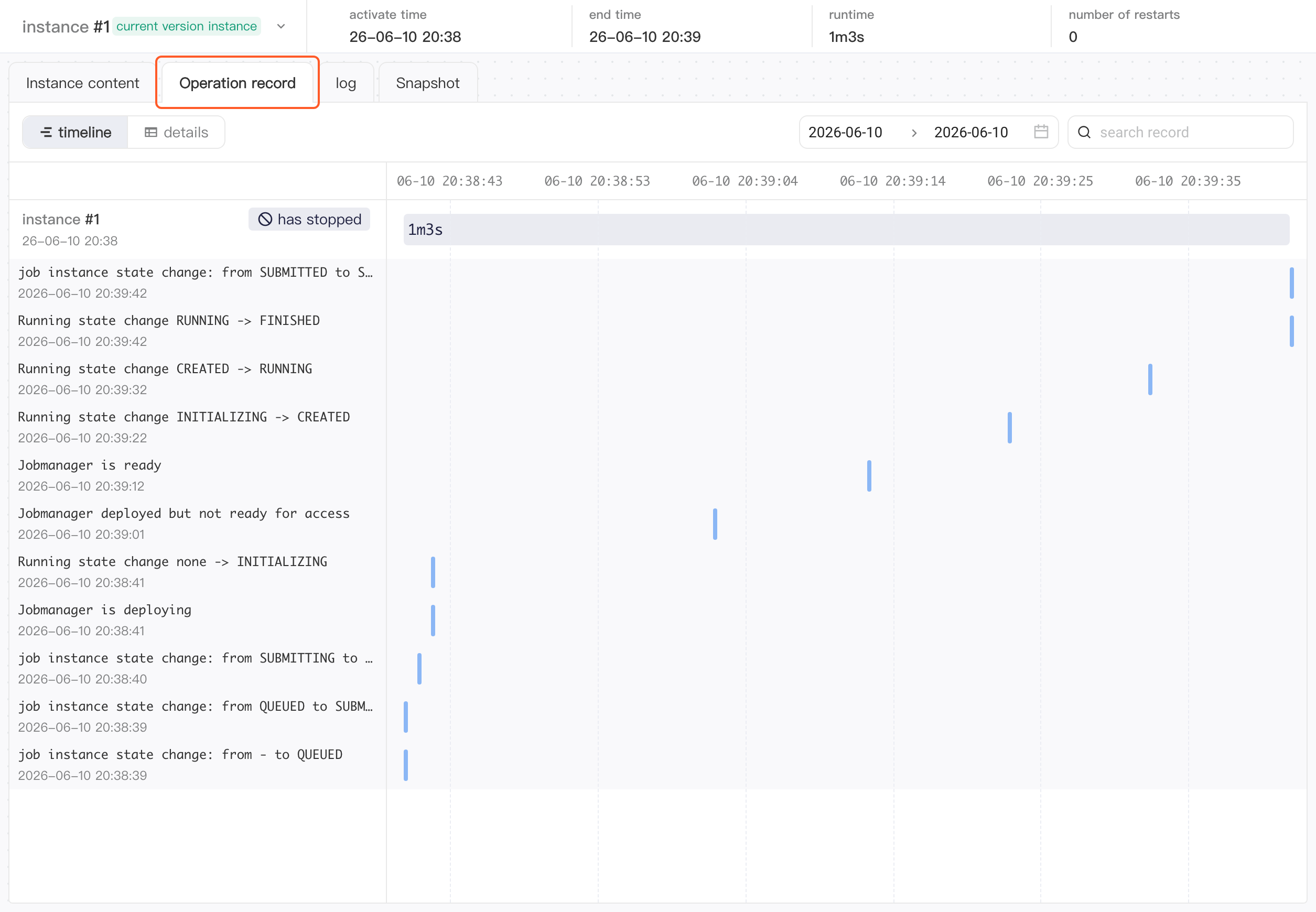Screen dimensions: 1316x912
Task: Switch to timeline view
Action: (75, 133)
